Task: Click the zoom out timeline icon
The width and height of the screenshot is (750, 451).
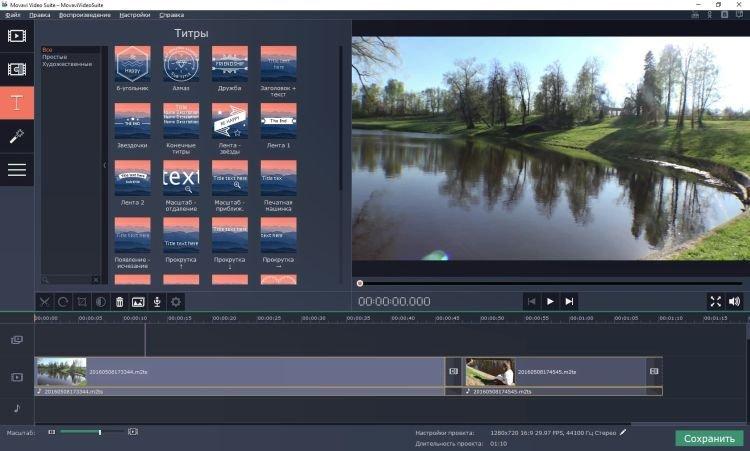Action: [x=52, y=432]
